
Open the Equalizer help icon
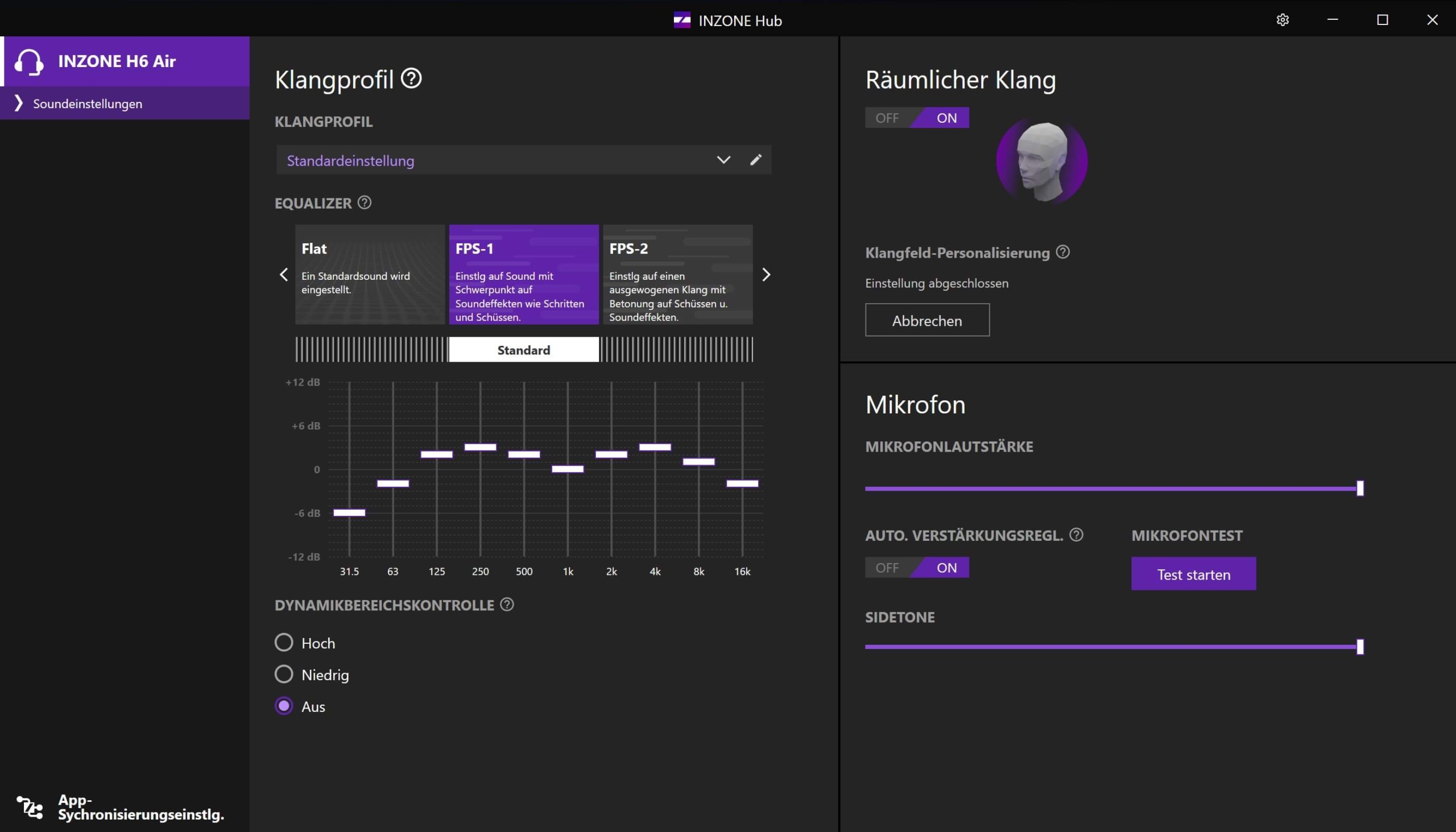[365, 202]
